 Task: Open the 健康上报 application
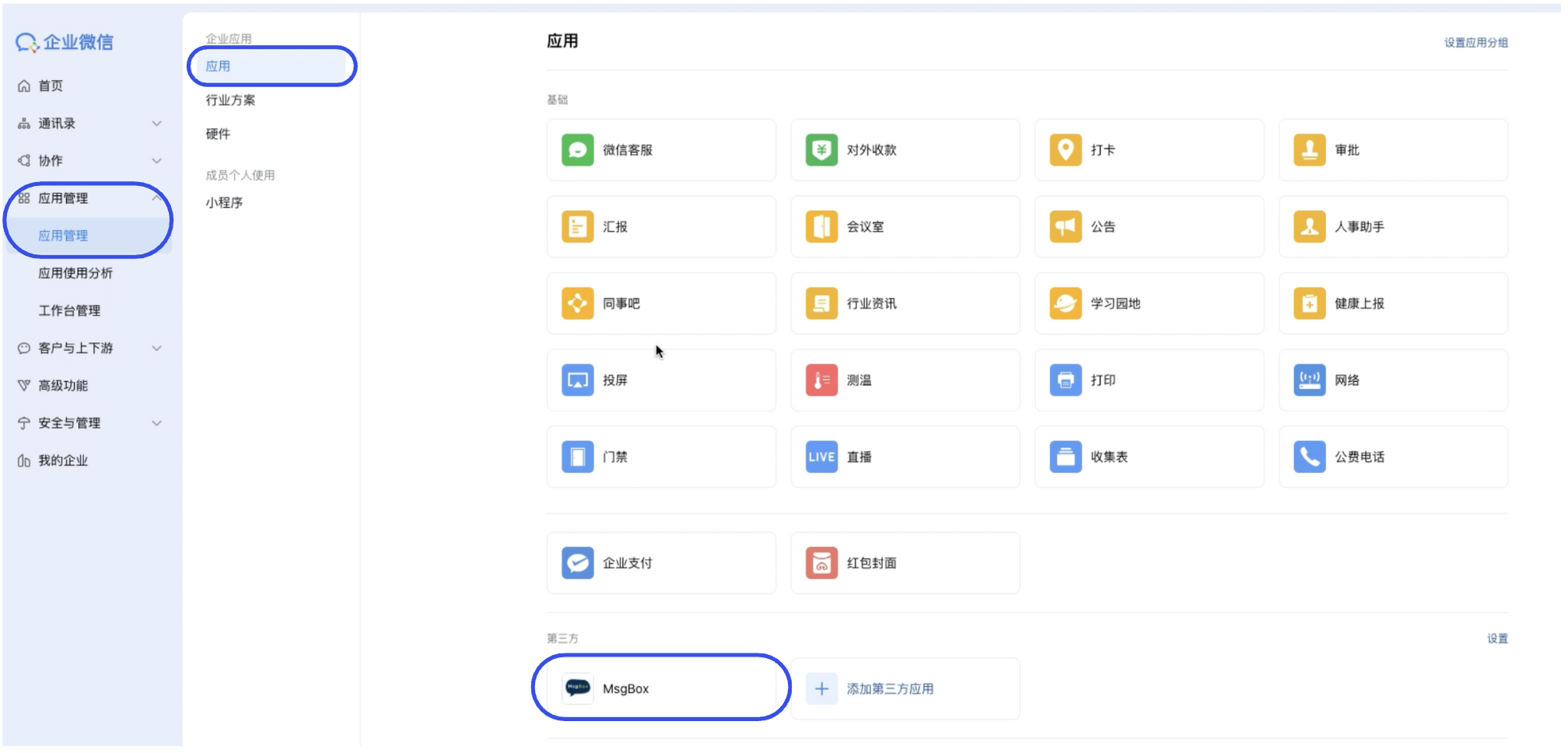tap(1392, 303)
